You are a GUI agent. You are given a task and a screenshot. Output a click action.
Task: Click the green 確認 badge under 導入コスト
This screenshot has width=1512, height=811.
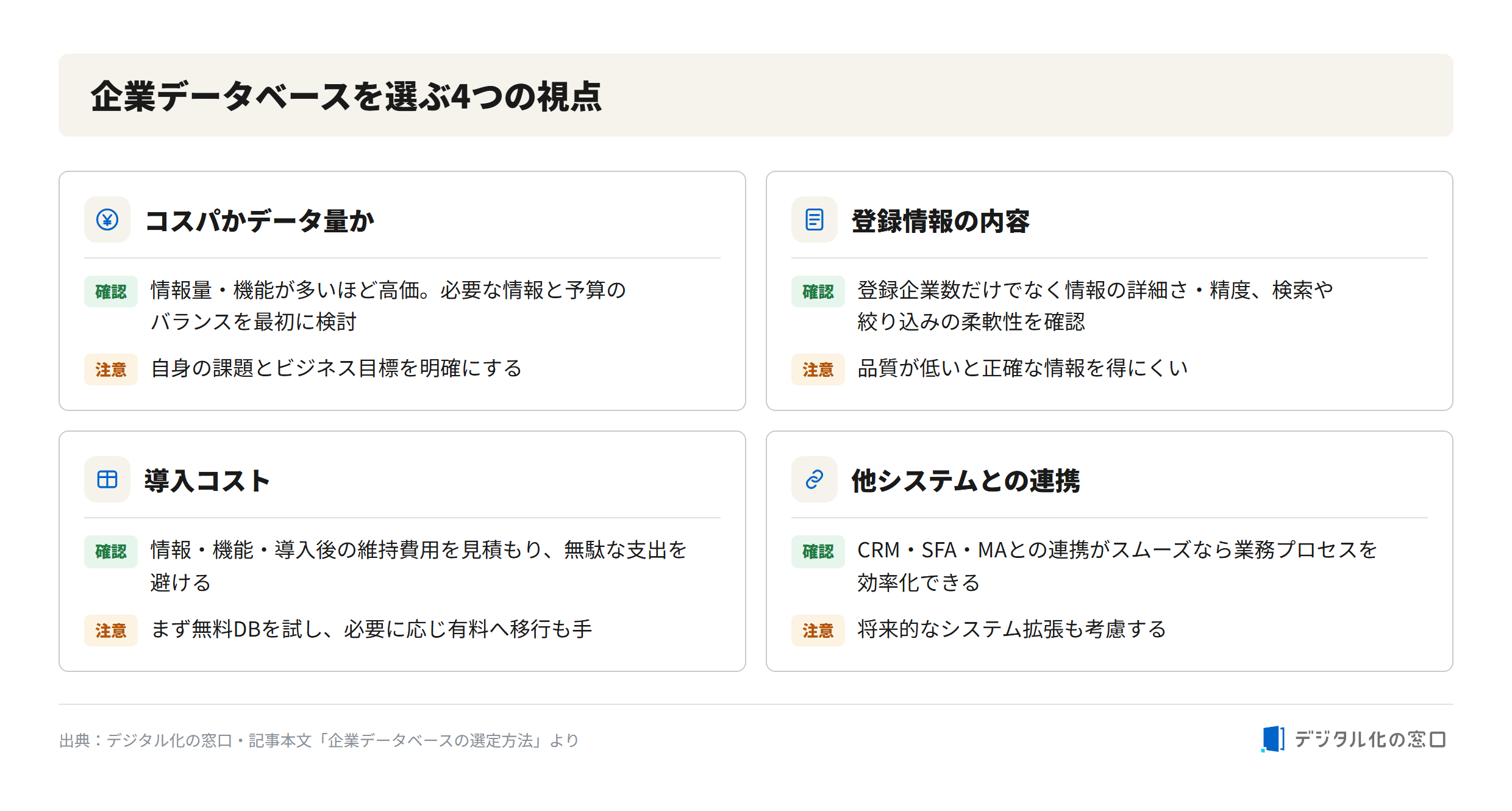pos(111,551)
